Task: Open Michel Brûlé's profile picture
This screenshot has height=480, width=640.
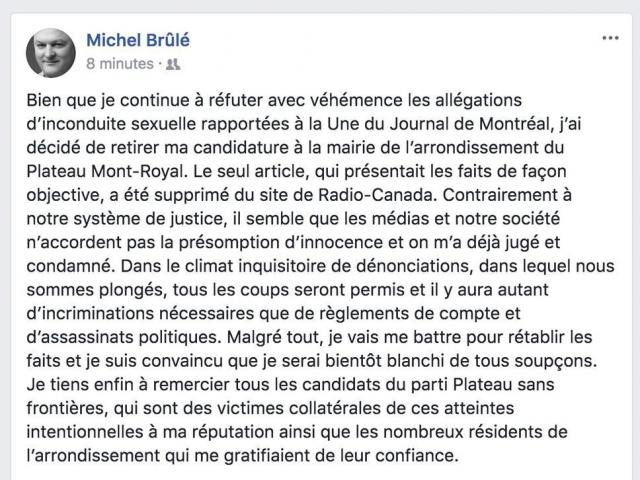Action: tap(50, 52)
